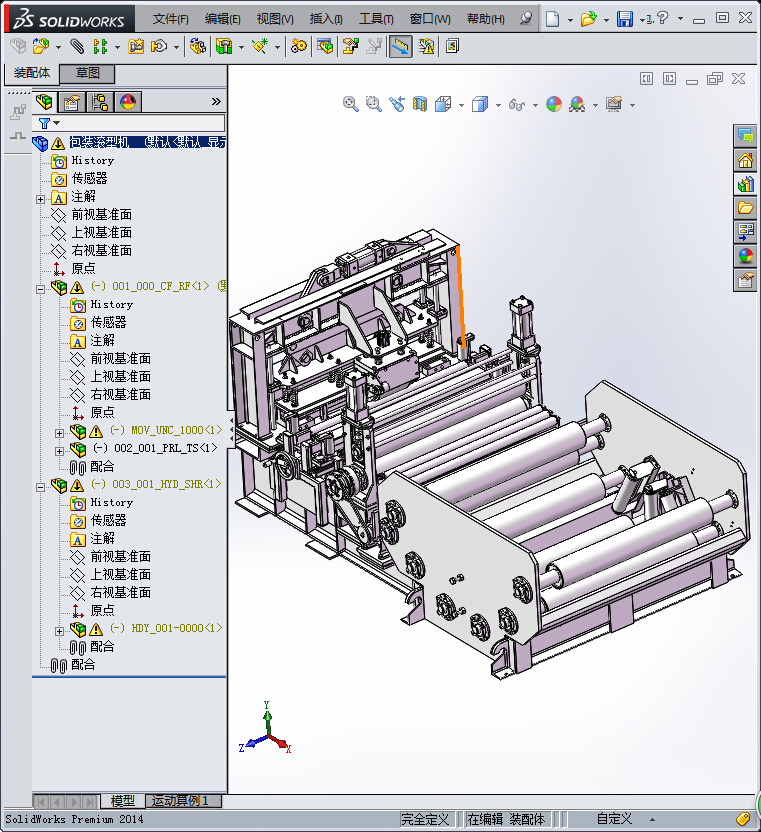
Task: Switch to the 草图 command tab
Action: (x=87, y=73)
